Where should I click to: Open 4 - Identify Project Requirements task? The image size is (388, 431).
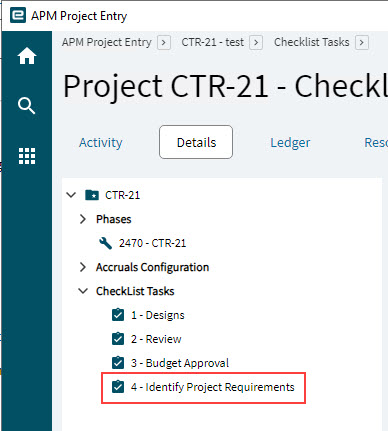[213, 387]
